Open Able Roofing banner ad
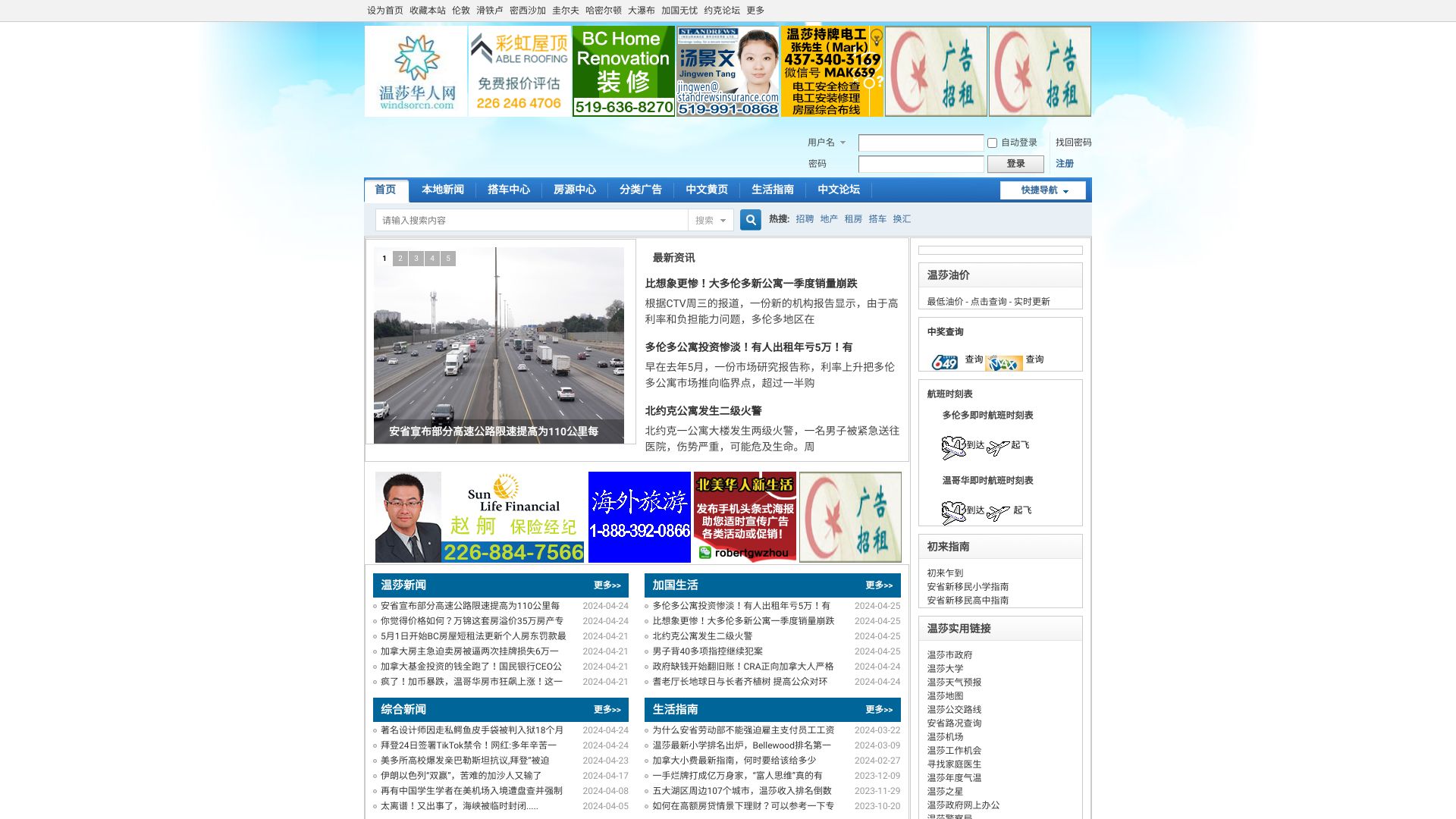Viewport: 1456px width, 819px height. tap(519, 71)
